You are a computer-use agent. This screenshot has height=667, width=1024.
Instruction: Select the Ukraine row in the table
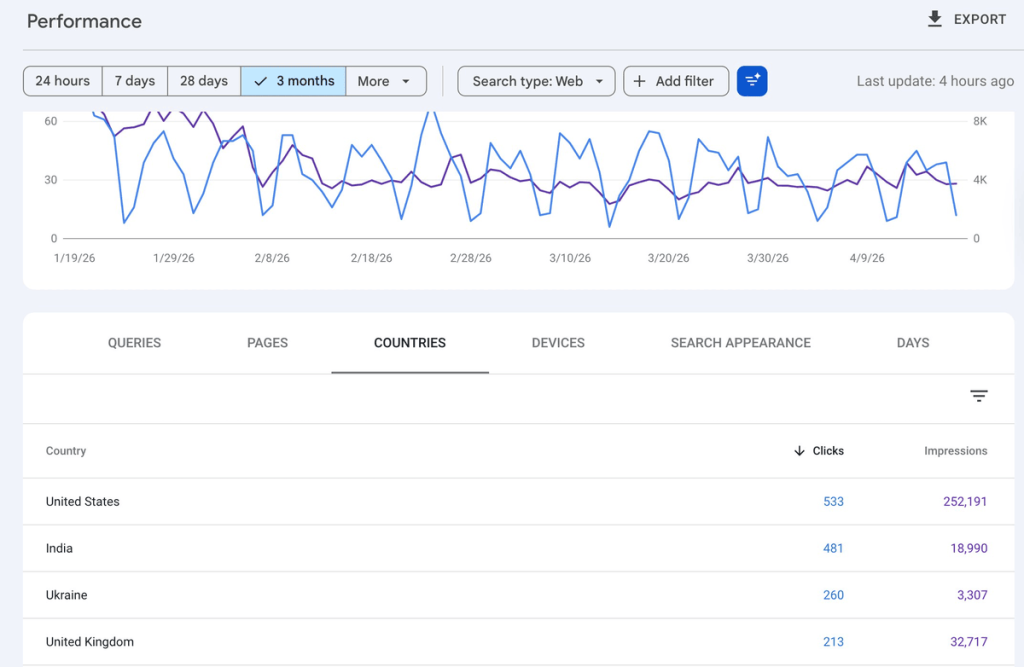coord(67,595)
